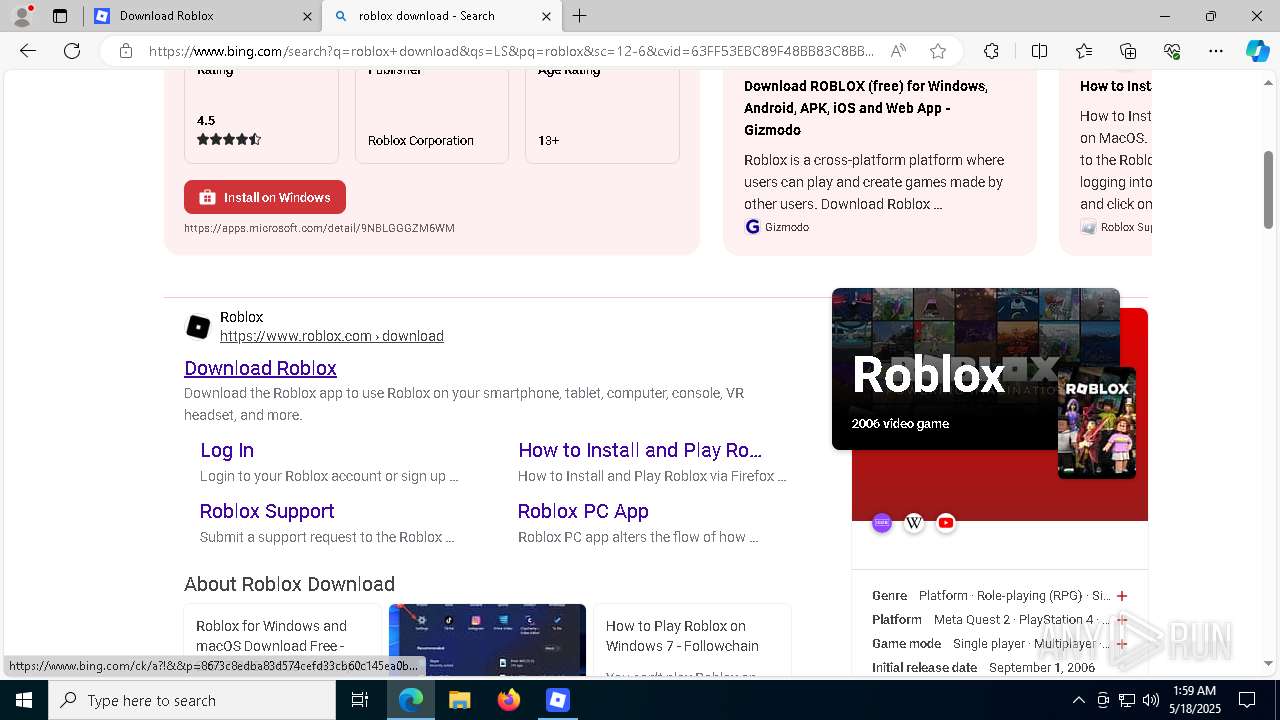Open the Collections icon
Viewport: 1280px width, 720px height.
1128,51
